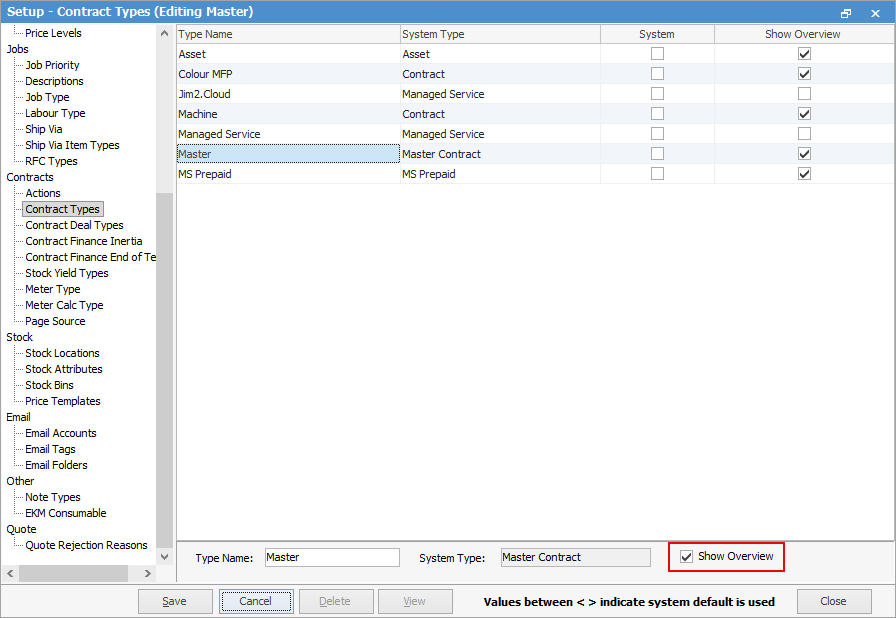Select Price Templates under Stock
This screenshot has width=896, height=618.
tap(63, 401)
